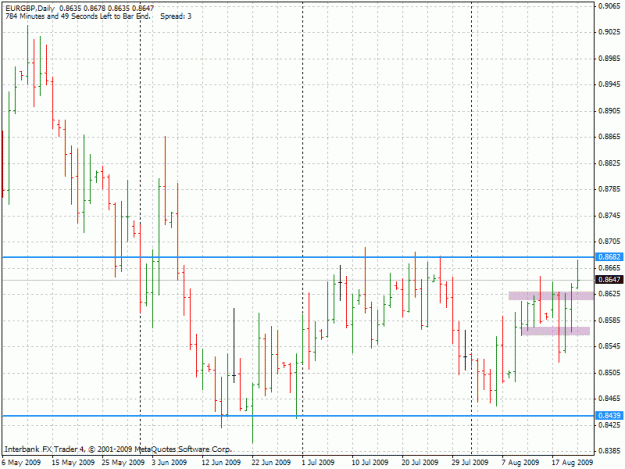Image resolution: width=625 pixels, height=469 pixels.
Task: Click the 3 Jun 2009 date label
Action: tap(169, 463)
